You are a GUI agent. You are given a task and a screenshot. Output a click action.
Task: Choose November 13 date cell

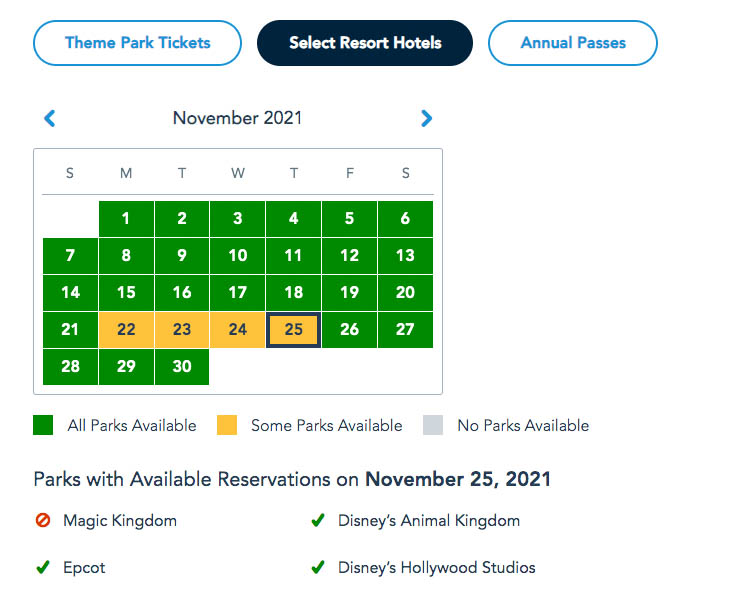pos(405,256)
